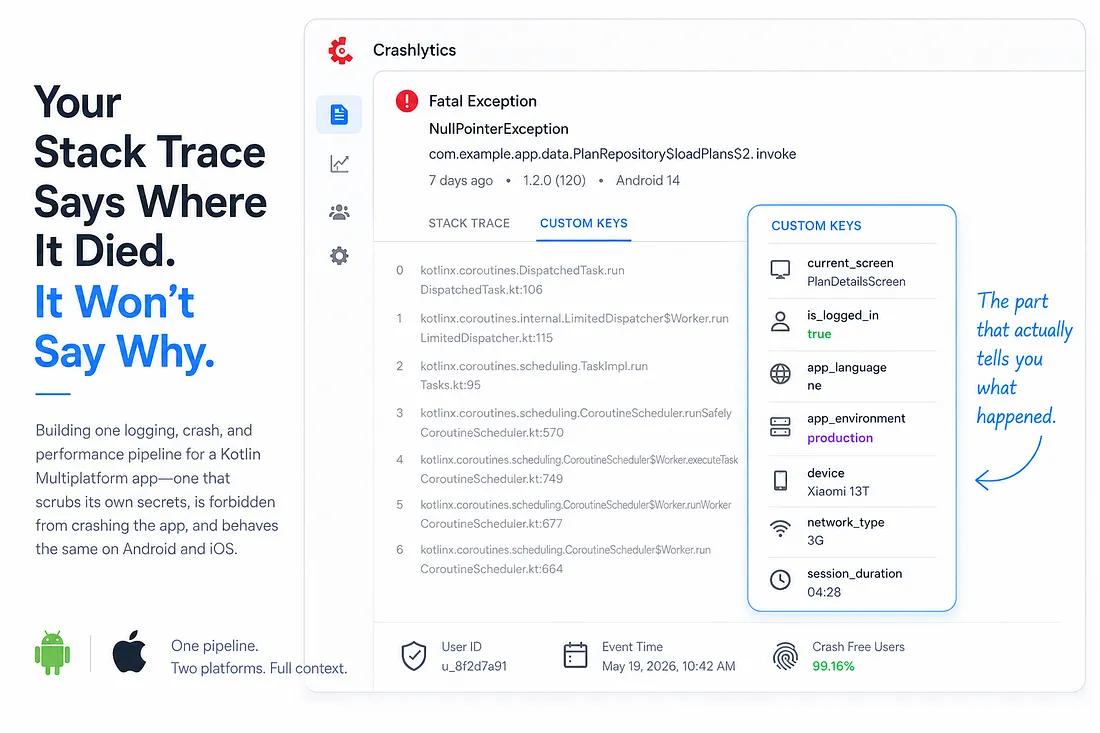The image size is (1100, 733).
Task: Switch to the CUSTOM KEYS tab
Action: pos(584,223)
